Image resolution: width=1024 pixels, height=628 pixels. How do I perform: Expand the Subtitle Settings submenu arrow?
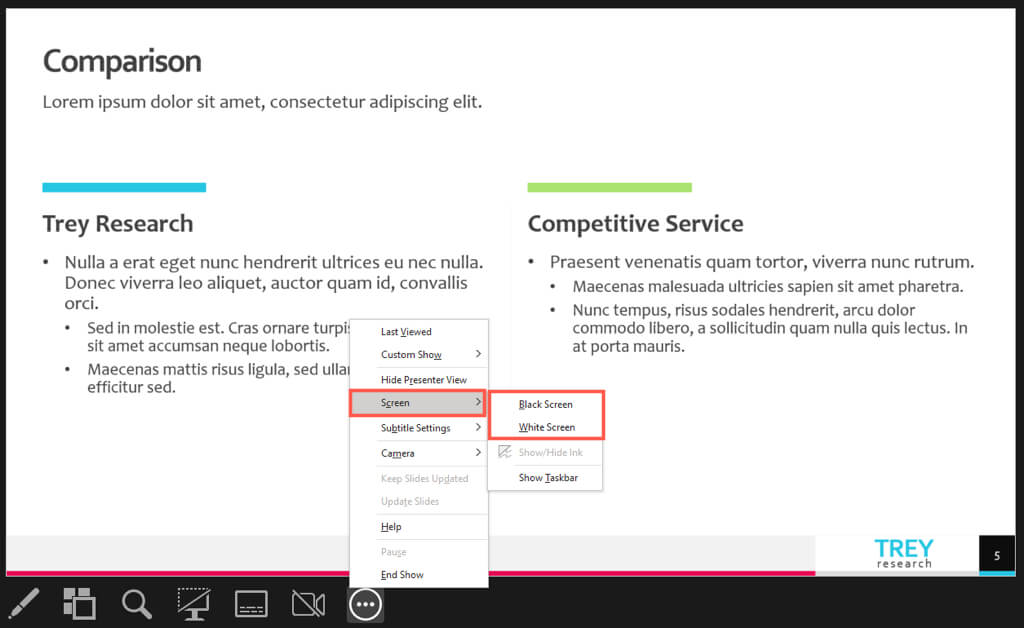coord(478,428)
